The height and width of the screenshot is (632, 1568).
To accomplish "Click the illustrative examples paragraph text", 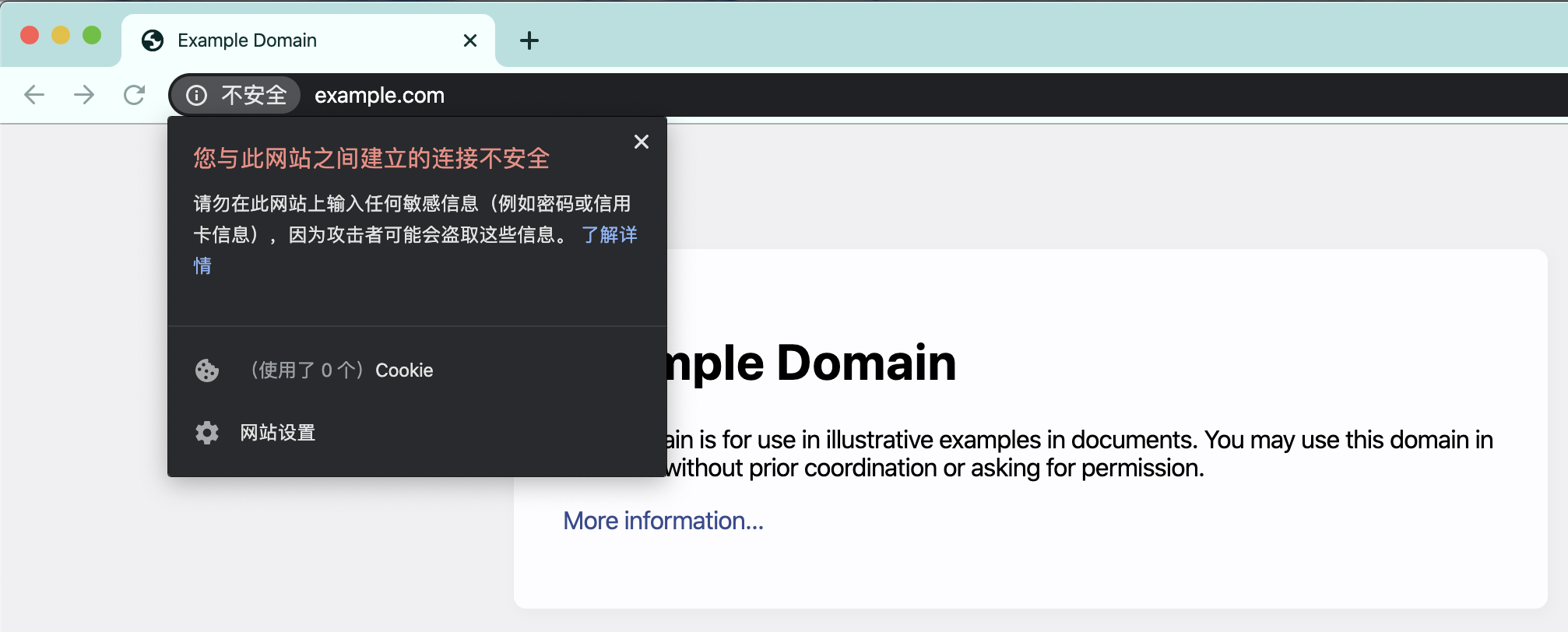I will point(1080,454).
